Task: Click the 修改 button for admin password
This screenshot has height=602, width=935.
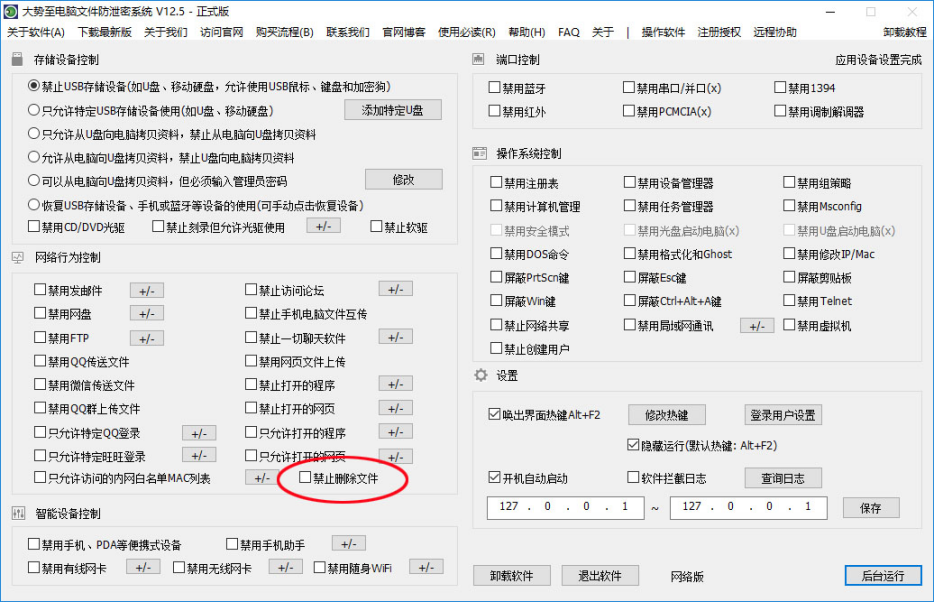Action: 404,179
